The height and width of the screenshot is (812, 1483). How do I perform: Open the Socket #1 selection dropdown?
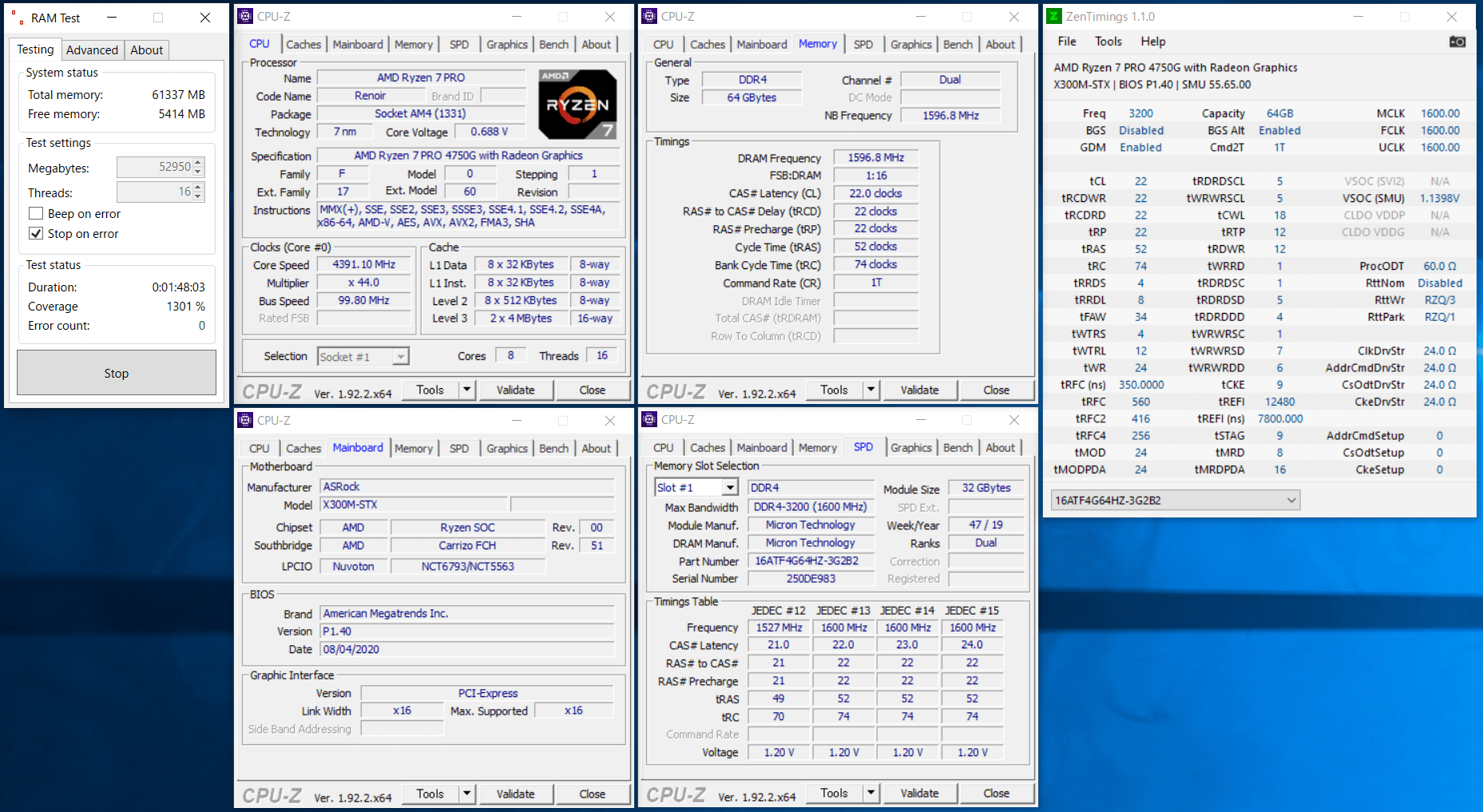[x=400, y=357]
